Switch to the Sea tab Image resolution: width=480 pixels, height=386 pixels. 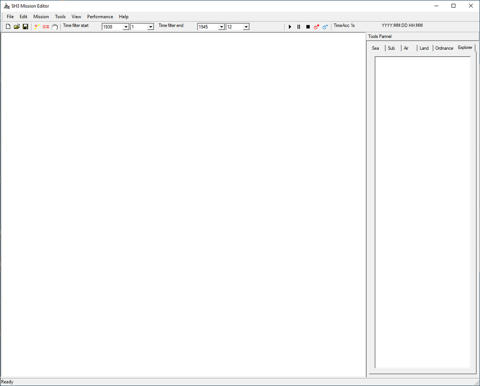[376, 48]
